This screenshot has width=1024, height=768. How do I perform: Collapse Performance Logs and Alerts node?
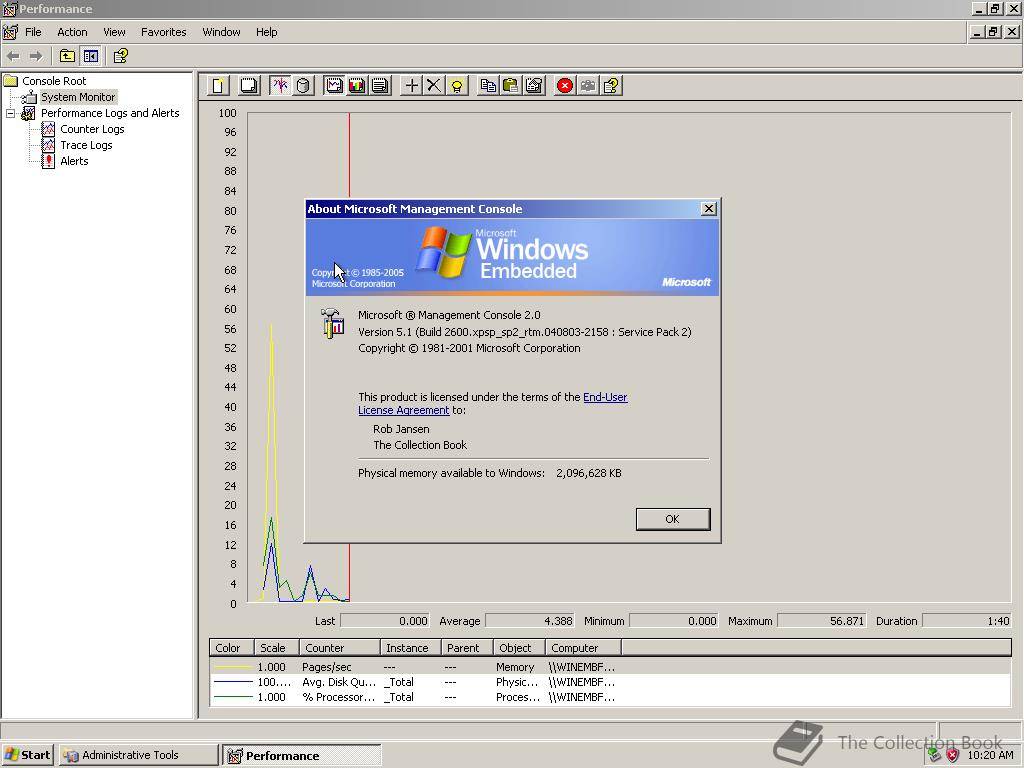coord(10,113)
